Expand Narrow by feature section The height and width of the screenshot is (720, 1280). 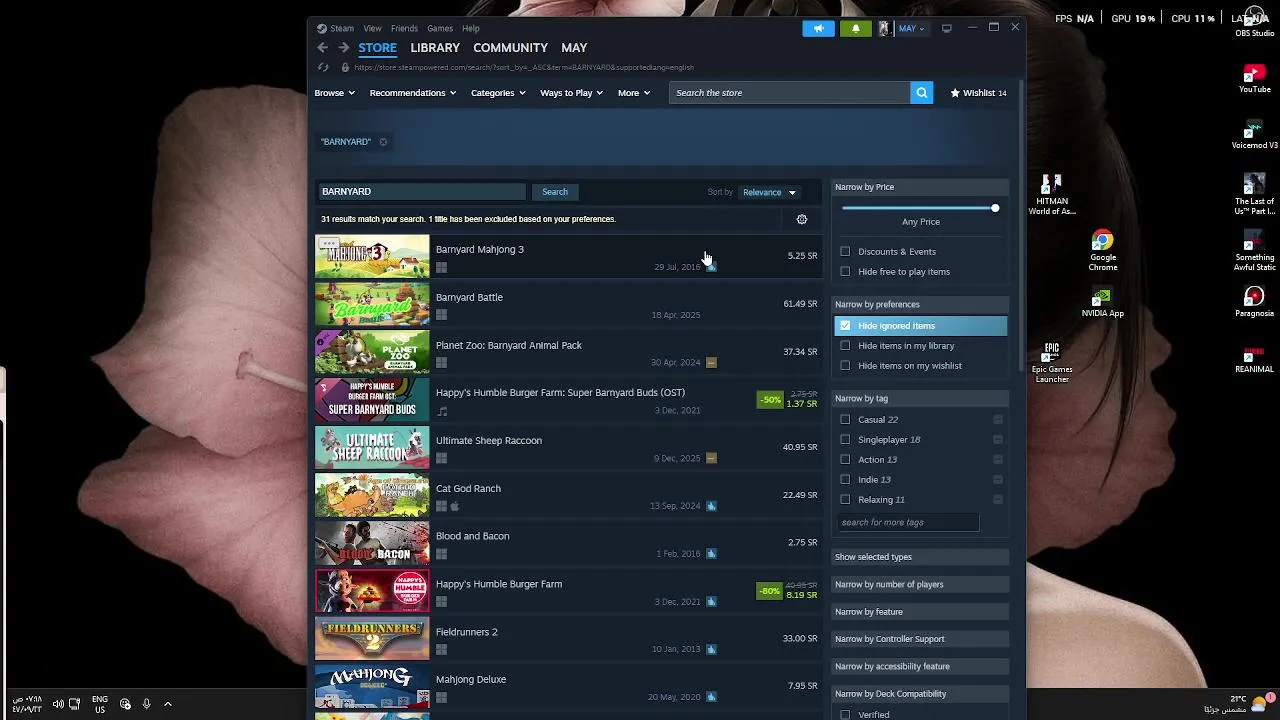coord(920,612)
